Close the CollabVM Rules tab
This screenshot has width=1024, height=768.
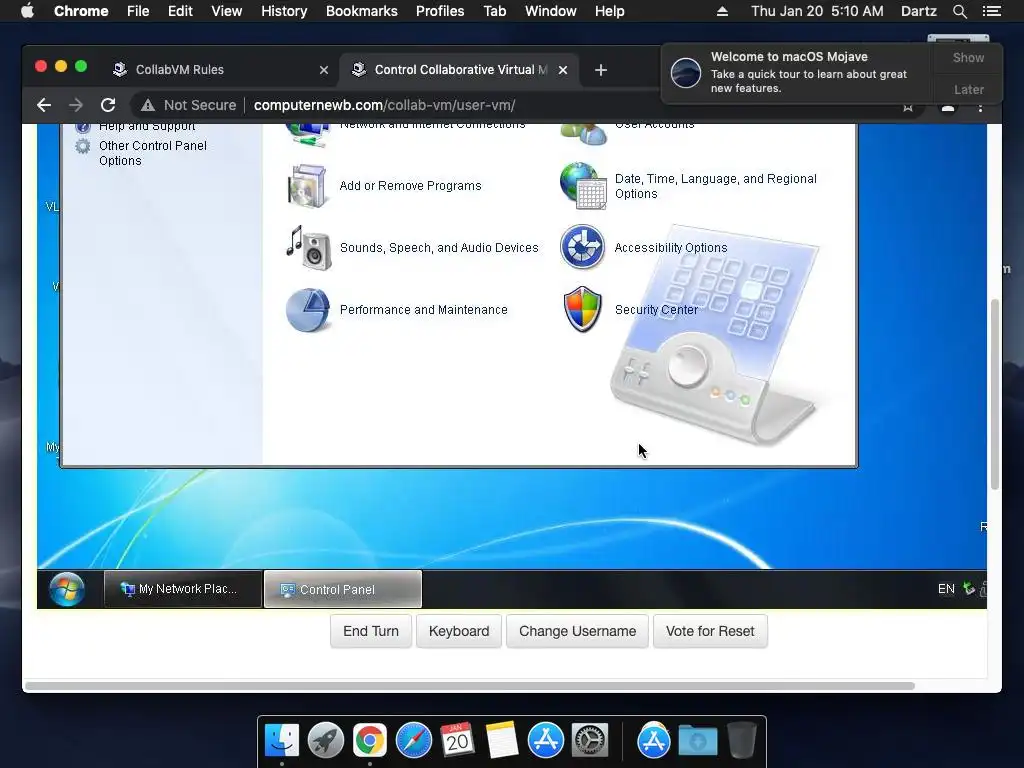[x=324, y=70]
